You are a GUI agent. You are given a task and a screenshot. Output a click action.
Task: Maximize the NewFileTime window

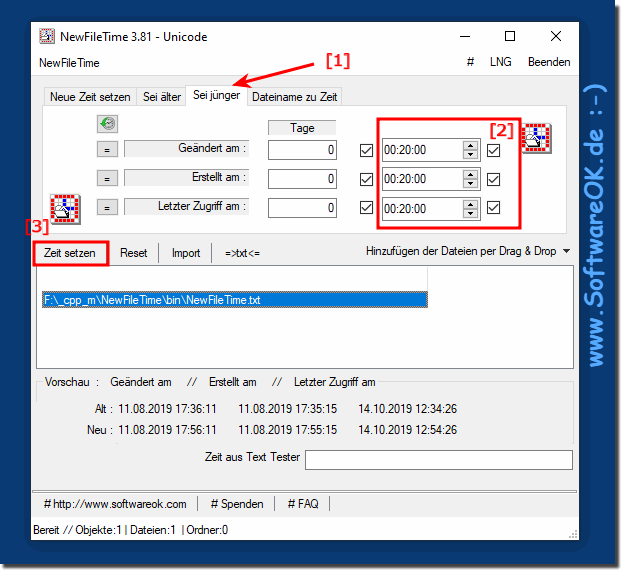coord(510,37)
